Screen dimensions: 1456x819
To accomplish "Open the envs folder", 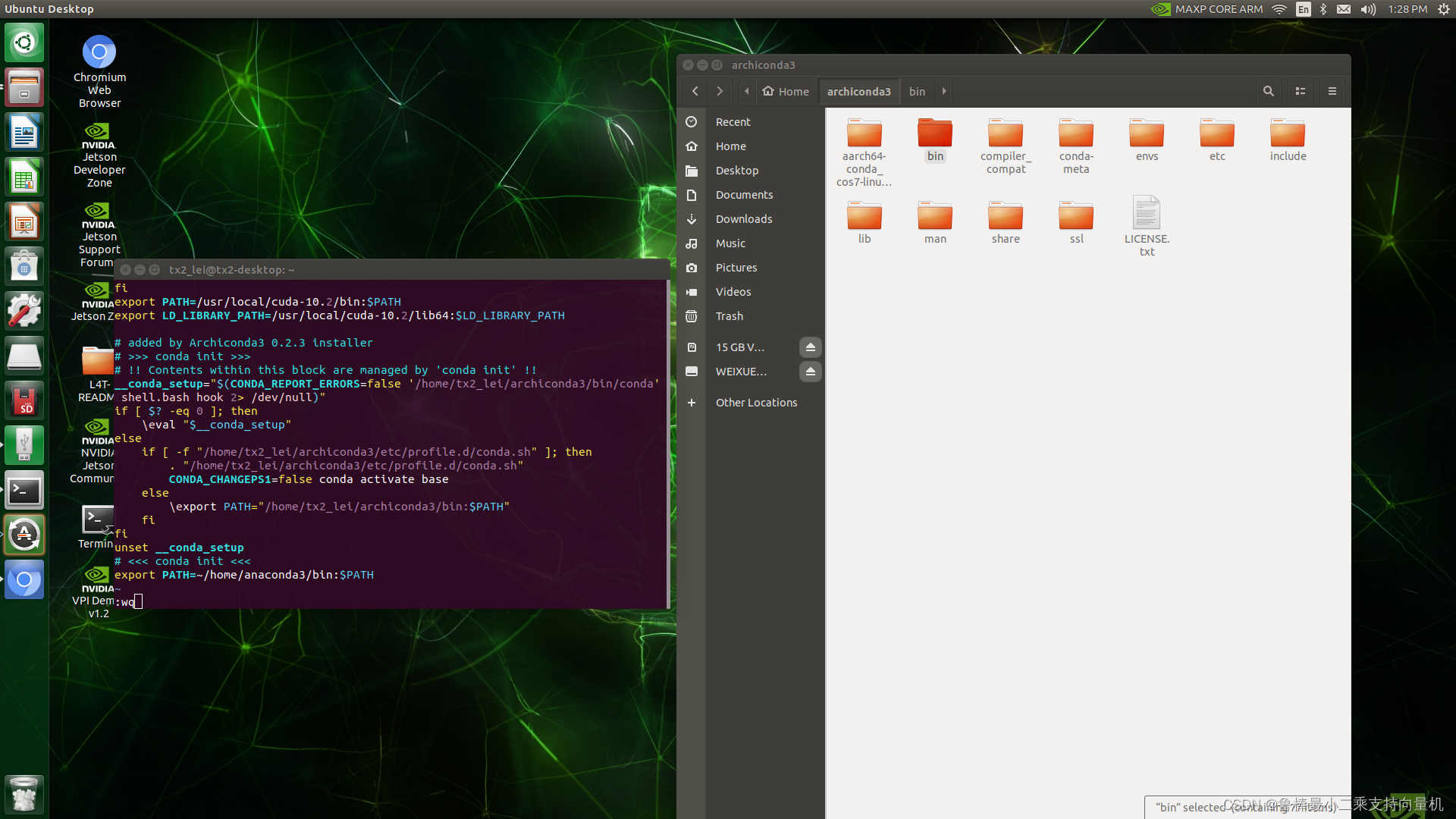I will click(x=1147, y=140).
